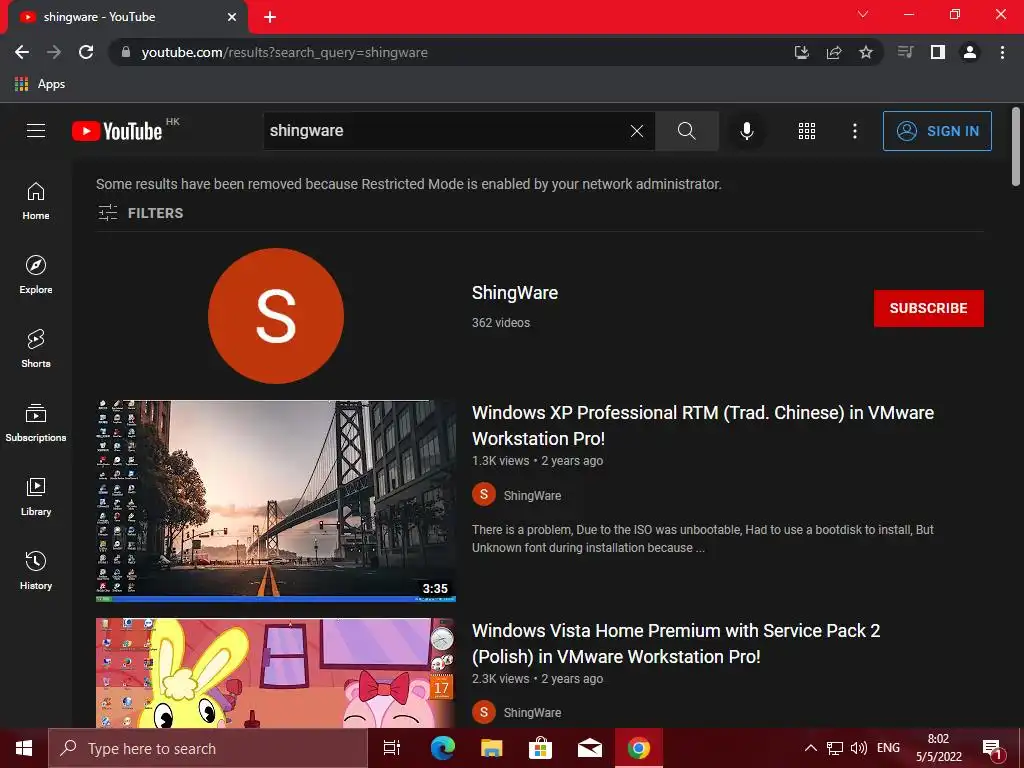Image resolution: width=1024 pixels, height=768 pixels.
Task: Subscribe to the ShingWare channel
Action: click(928, 308)
